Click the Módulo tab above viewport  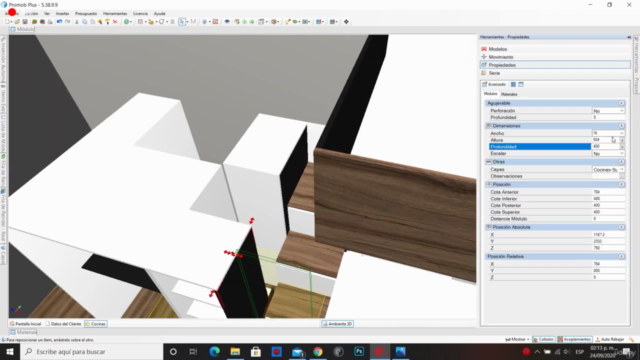pos(22,29)
